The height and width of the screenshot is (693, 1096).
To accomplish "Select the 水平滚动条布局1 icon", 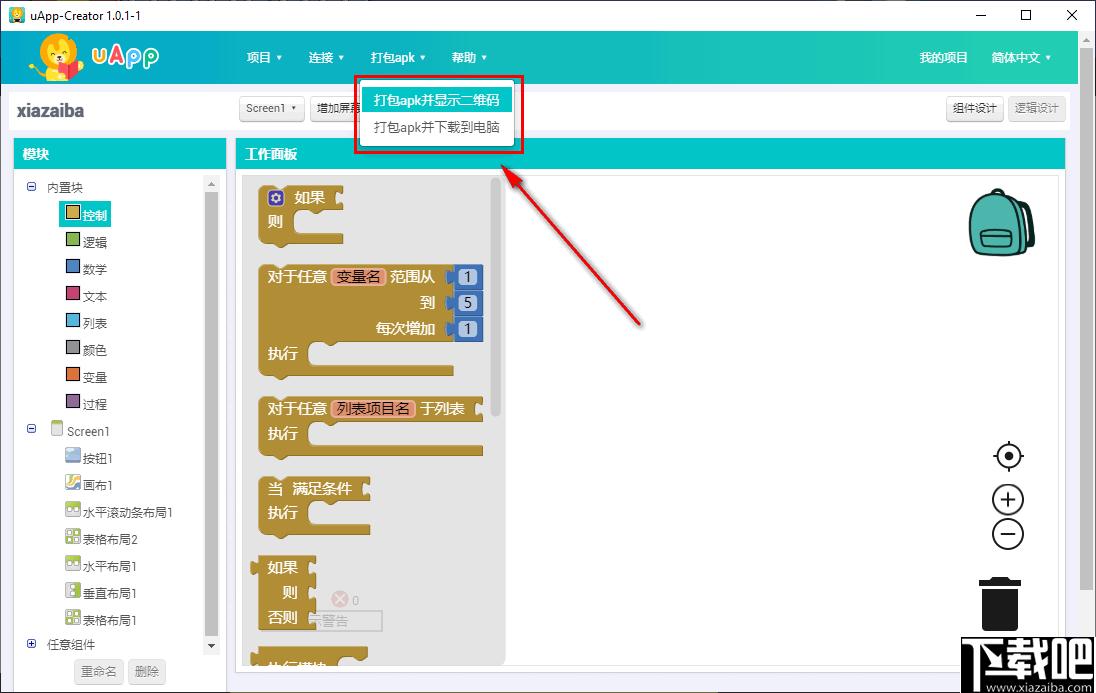I will pos(73,510).
